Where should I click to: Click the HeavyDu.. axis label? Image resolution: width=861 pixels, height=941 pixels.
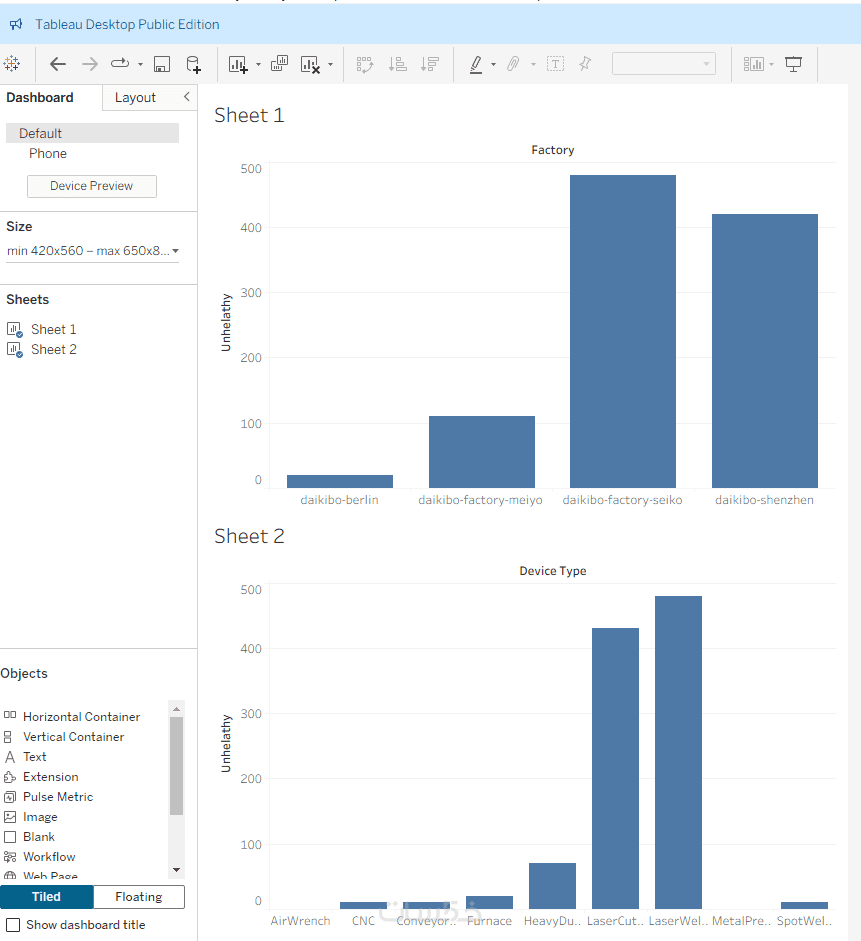[x=552, y=921]
